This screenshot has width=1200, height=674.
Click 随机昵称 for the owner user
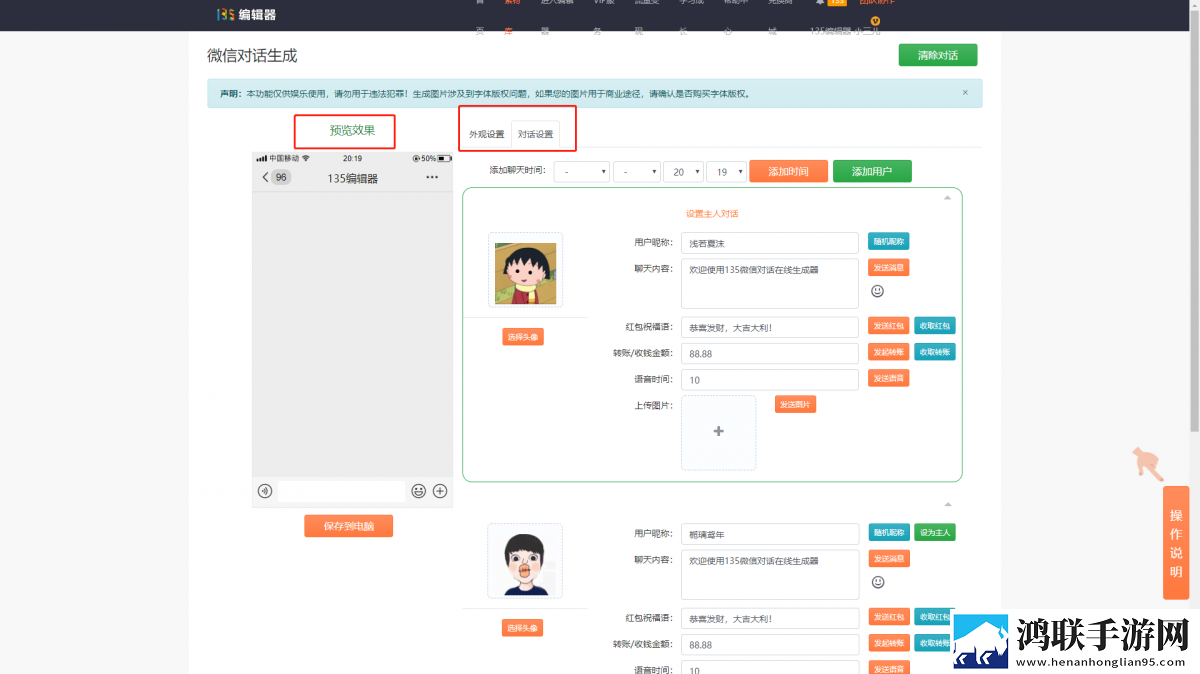[888, 241]
